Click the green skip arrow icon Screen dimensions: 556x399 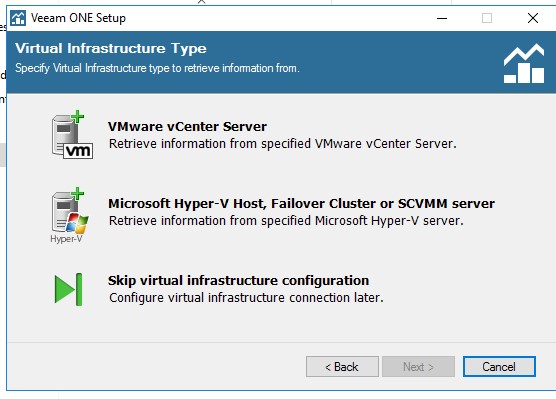(x=68, y=289)
